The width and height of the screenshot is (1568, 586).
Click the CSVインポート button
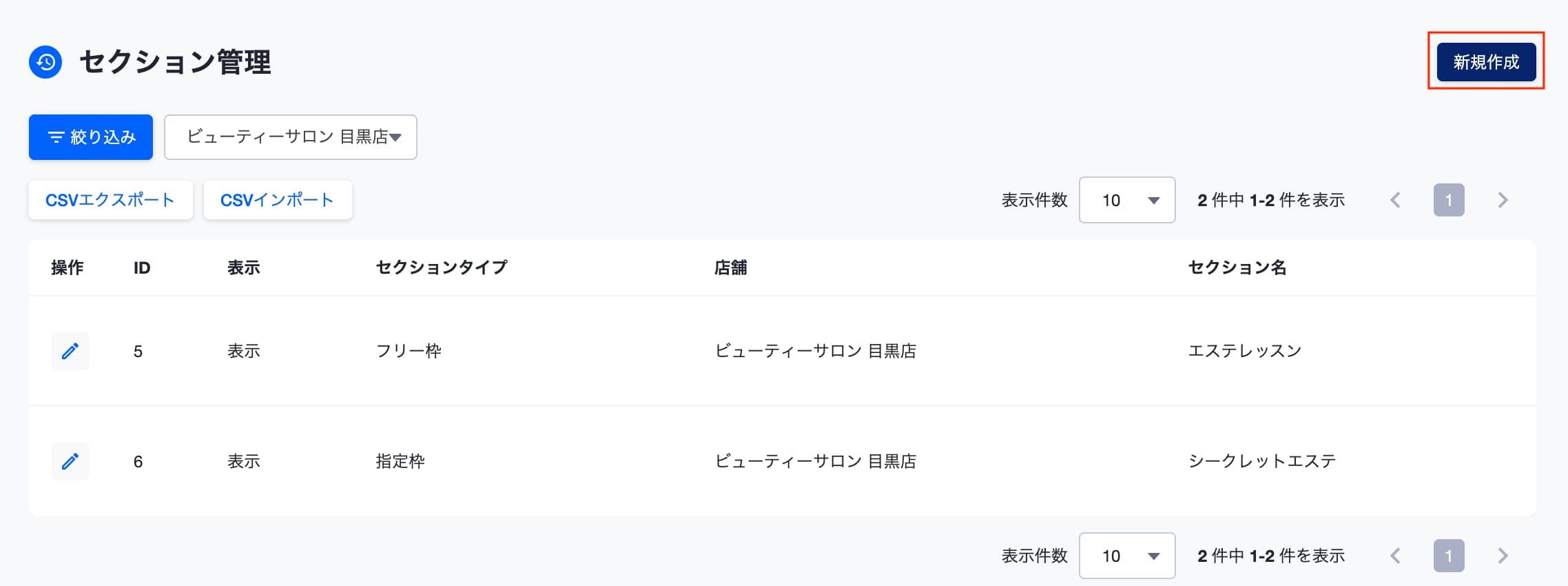pyautogui.click(x=278, y=200)
